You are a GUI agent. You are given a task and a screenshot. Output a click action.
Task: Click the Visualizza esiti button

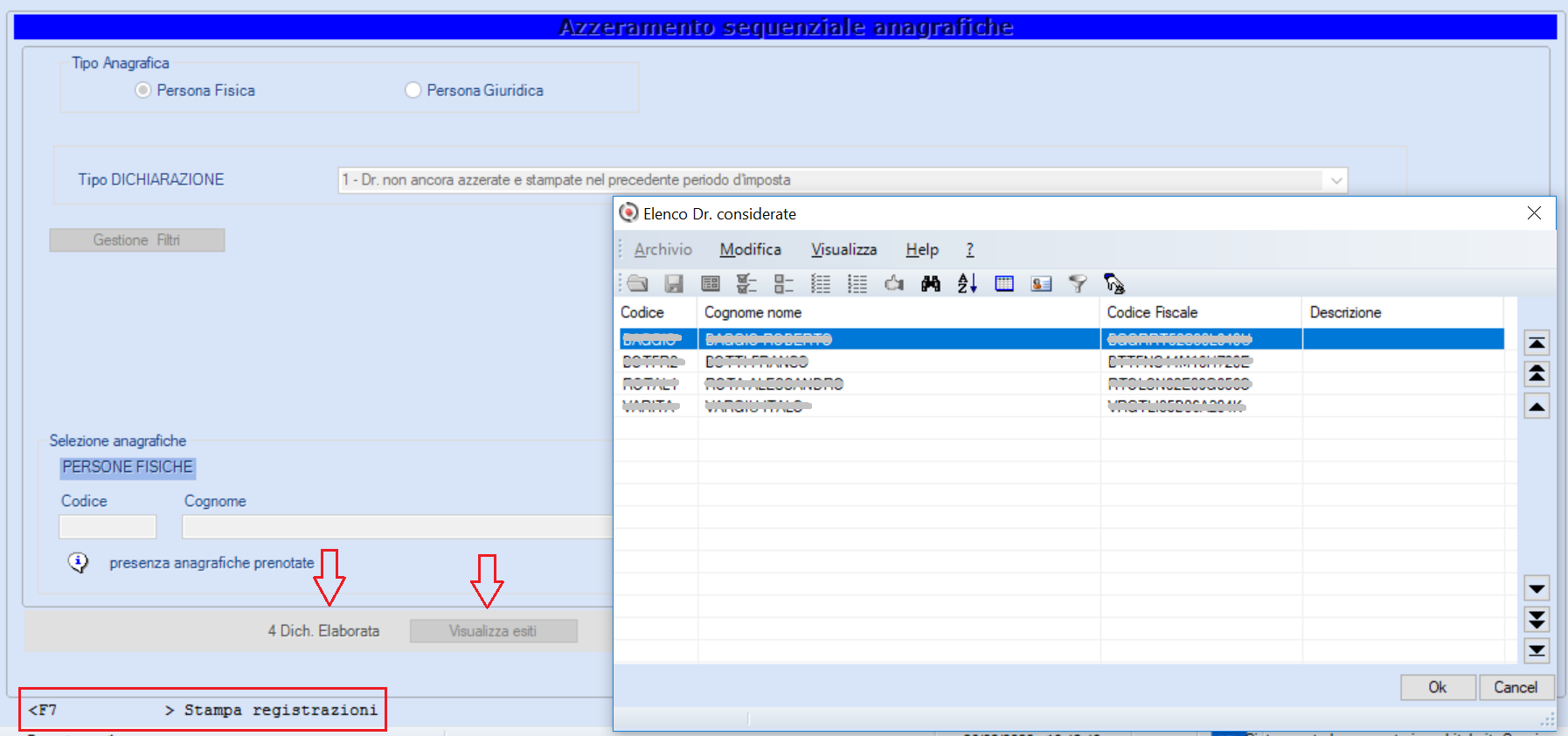[493, 631]
